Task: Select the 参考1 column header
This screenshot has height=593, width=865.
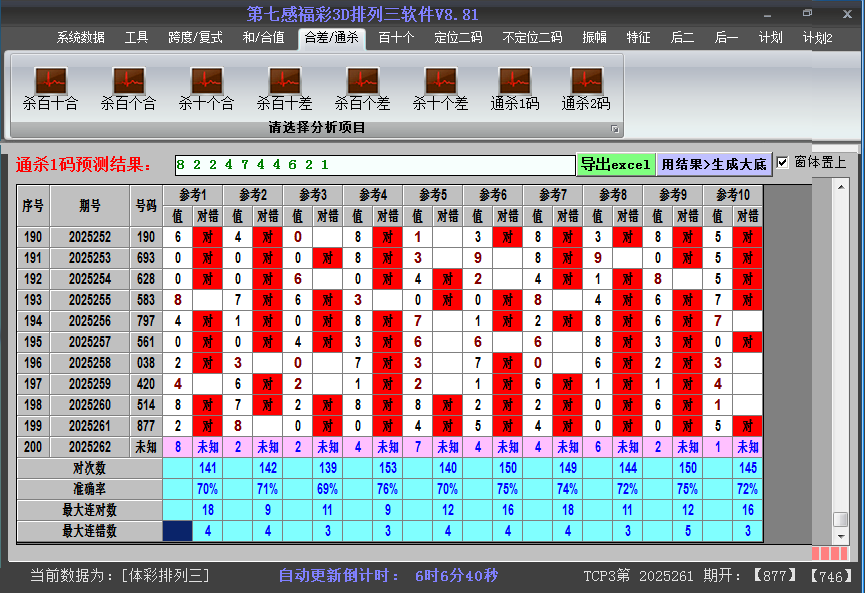Action: pyautogui.click(x=193, y=194)
